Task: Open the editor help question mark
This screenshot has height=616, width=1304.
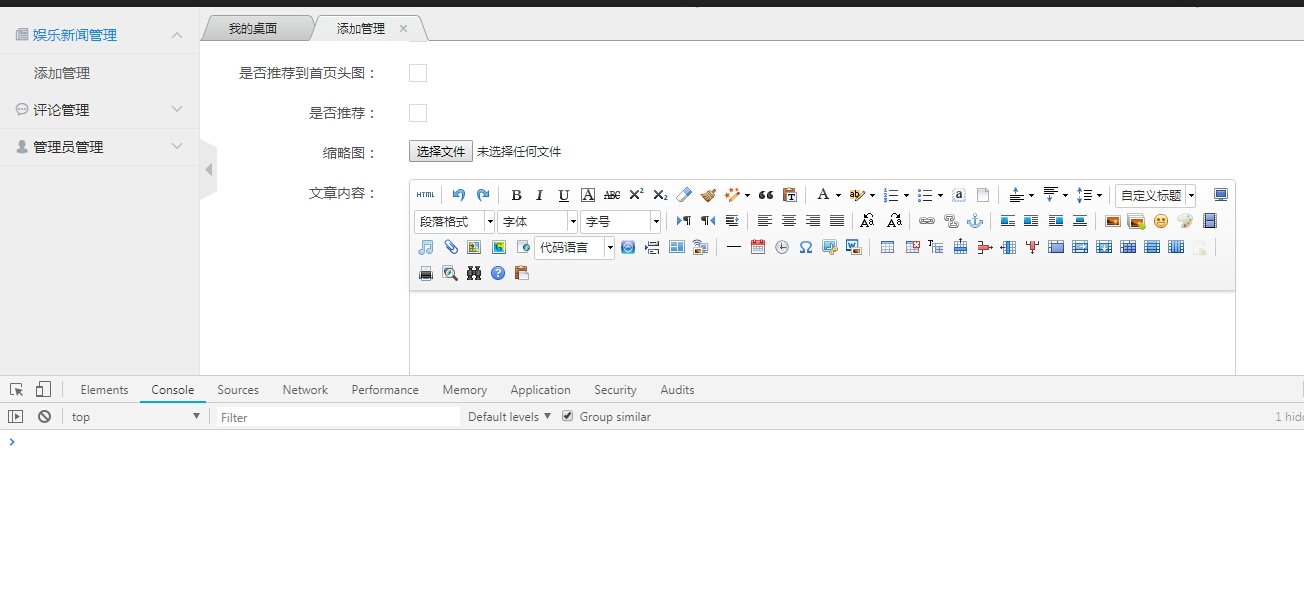Action: pyautogui.click(x=498, y=273)
